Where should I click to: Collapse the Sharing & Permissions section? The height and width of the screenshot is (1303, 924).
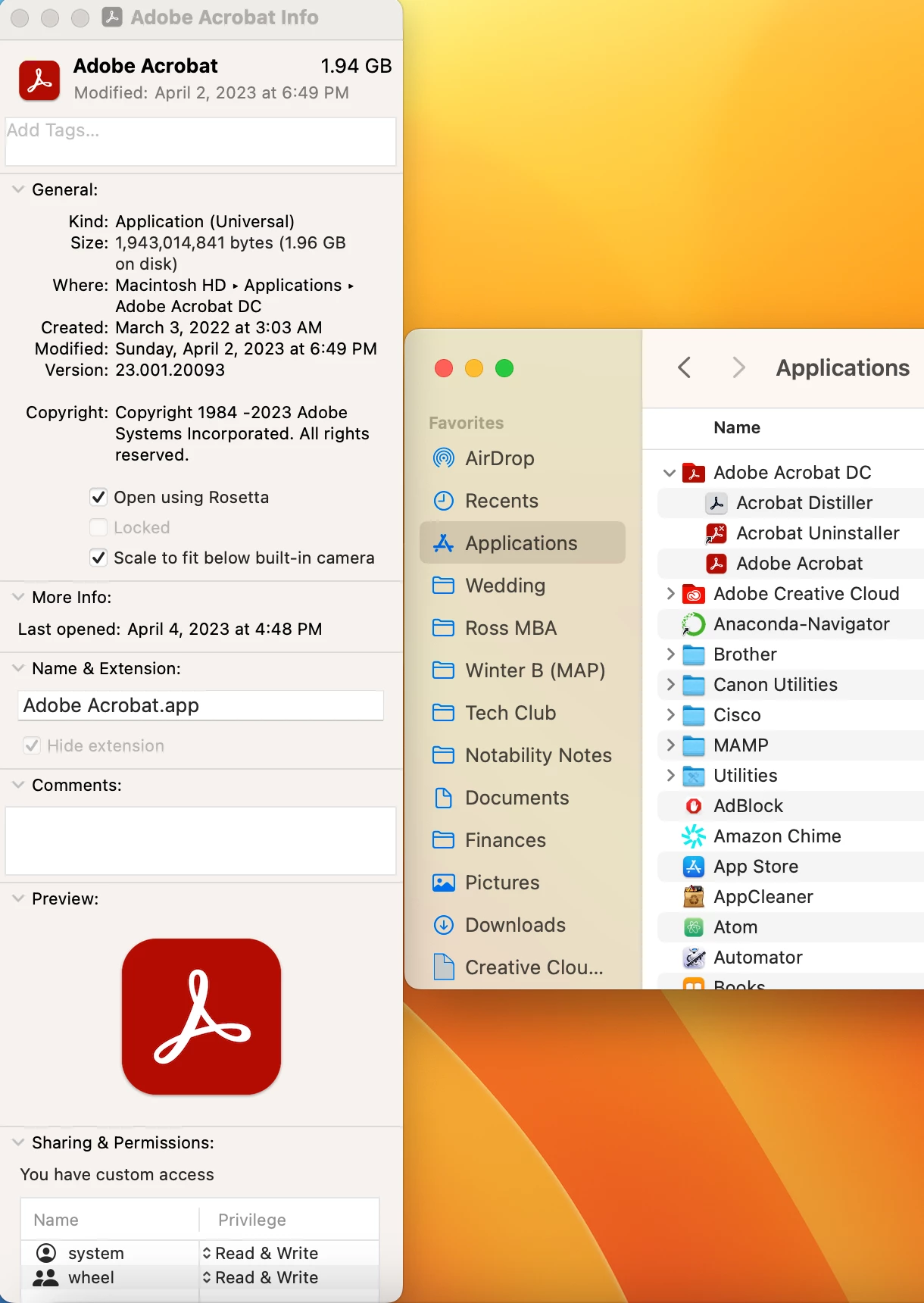[18, 1142]
